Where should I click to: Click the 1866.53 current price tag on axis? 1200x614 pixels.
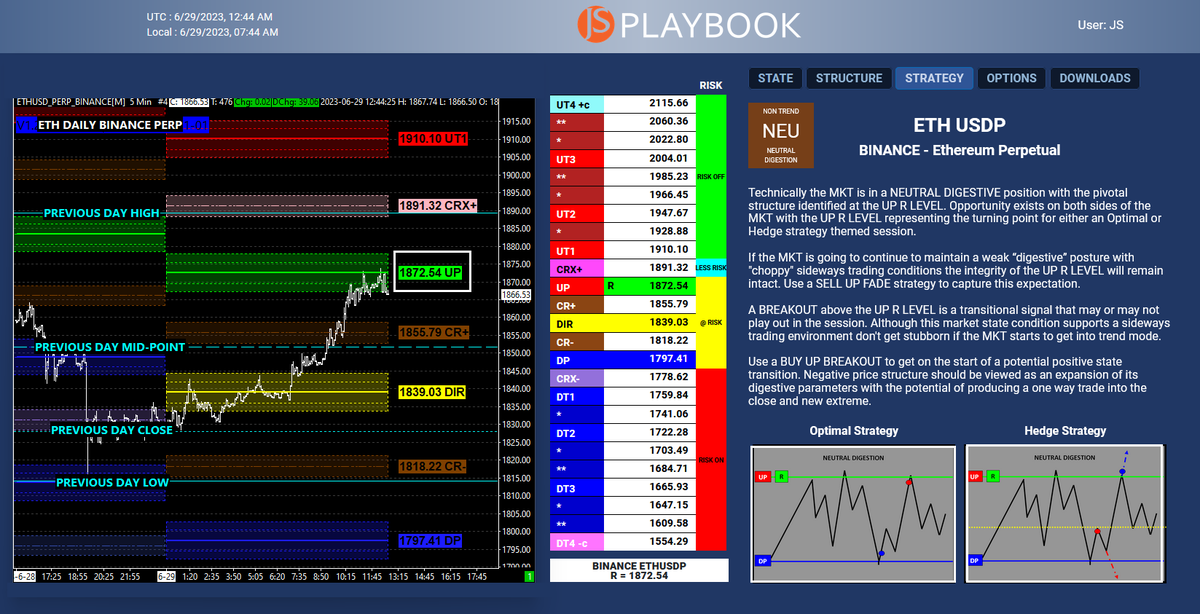(x=515, y=295)
